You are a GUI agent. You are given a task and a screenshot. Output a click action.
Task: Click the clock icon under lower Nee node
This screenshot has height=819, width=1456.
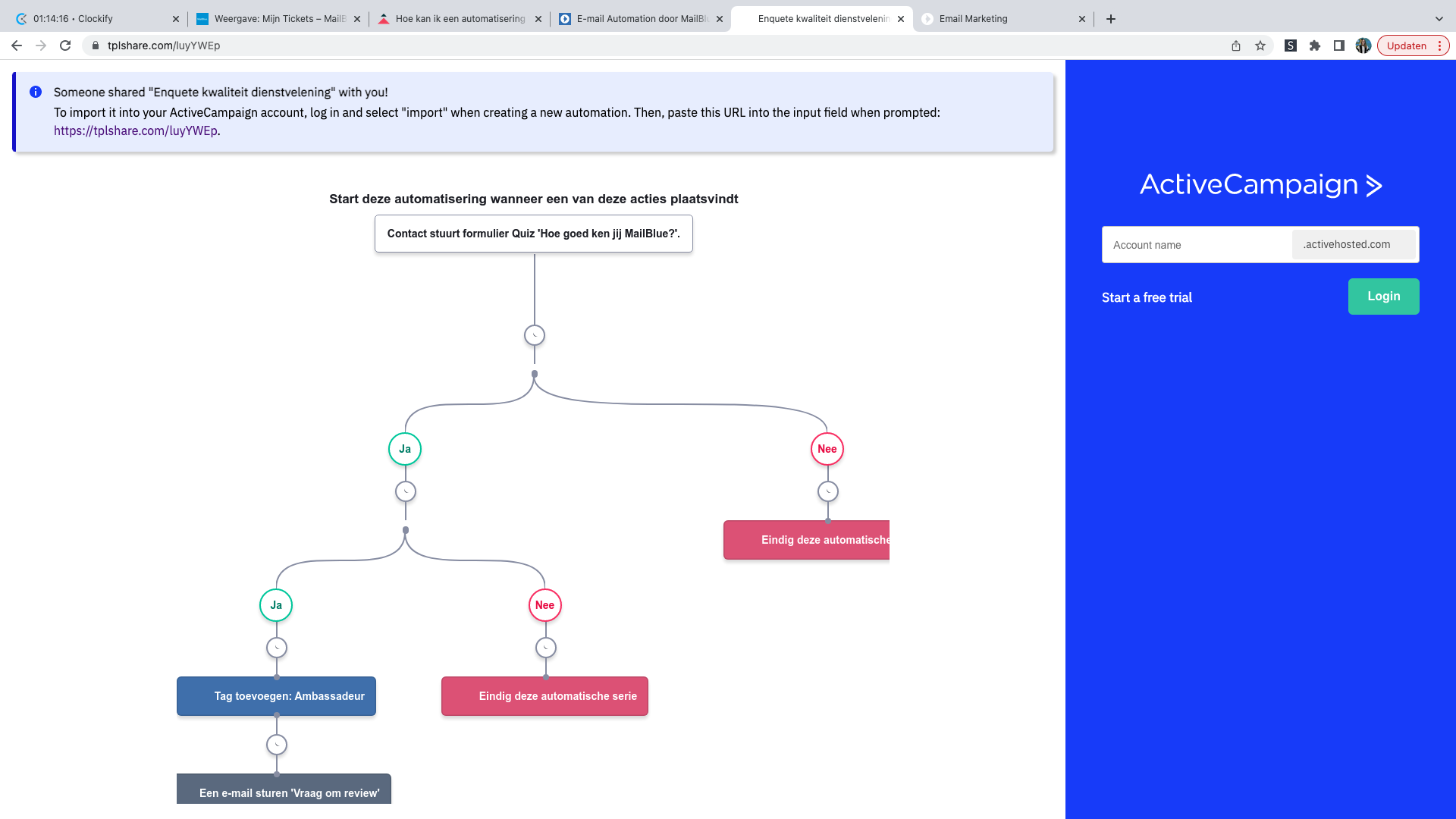click(546, 648)
